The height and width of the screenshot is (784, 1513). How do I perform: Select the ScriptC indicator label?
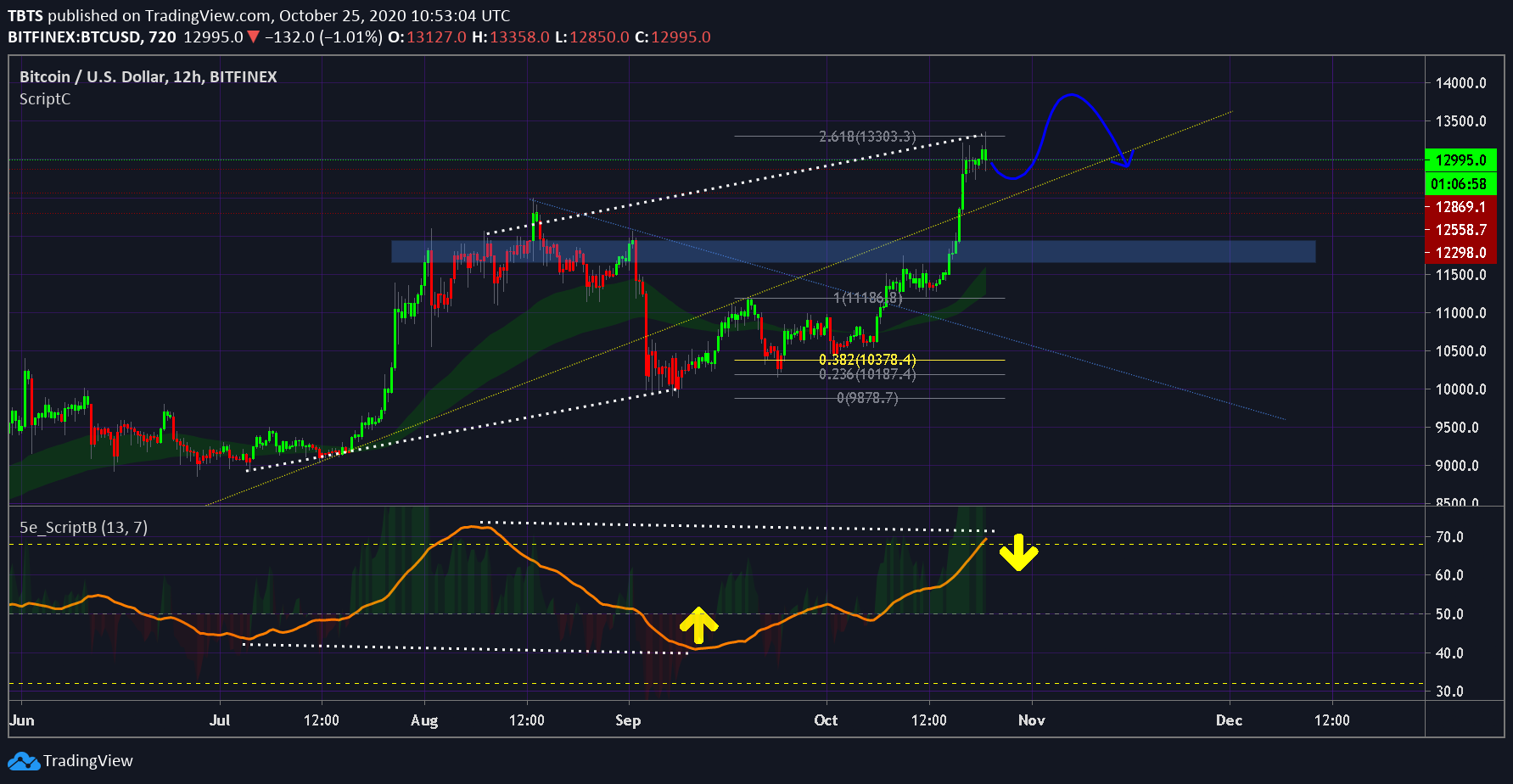coord(45,99)
